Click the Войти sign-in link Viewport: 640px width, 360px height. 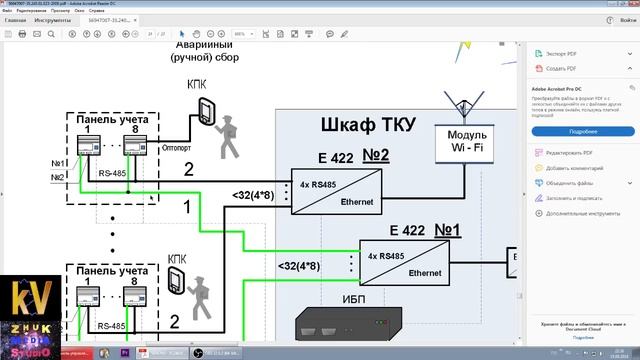click(628, 20)
